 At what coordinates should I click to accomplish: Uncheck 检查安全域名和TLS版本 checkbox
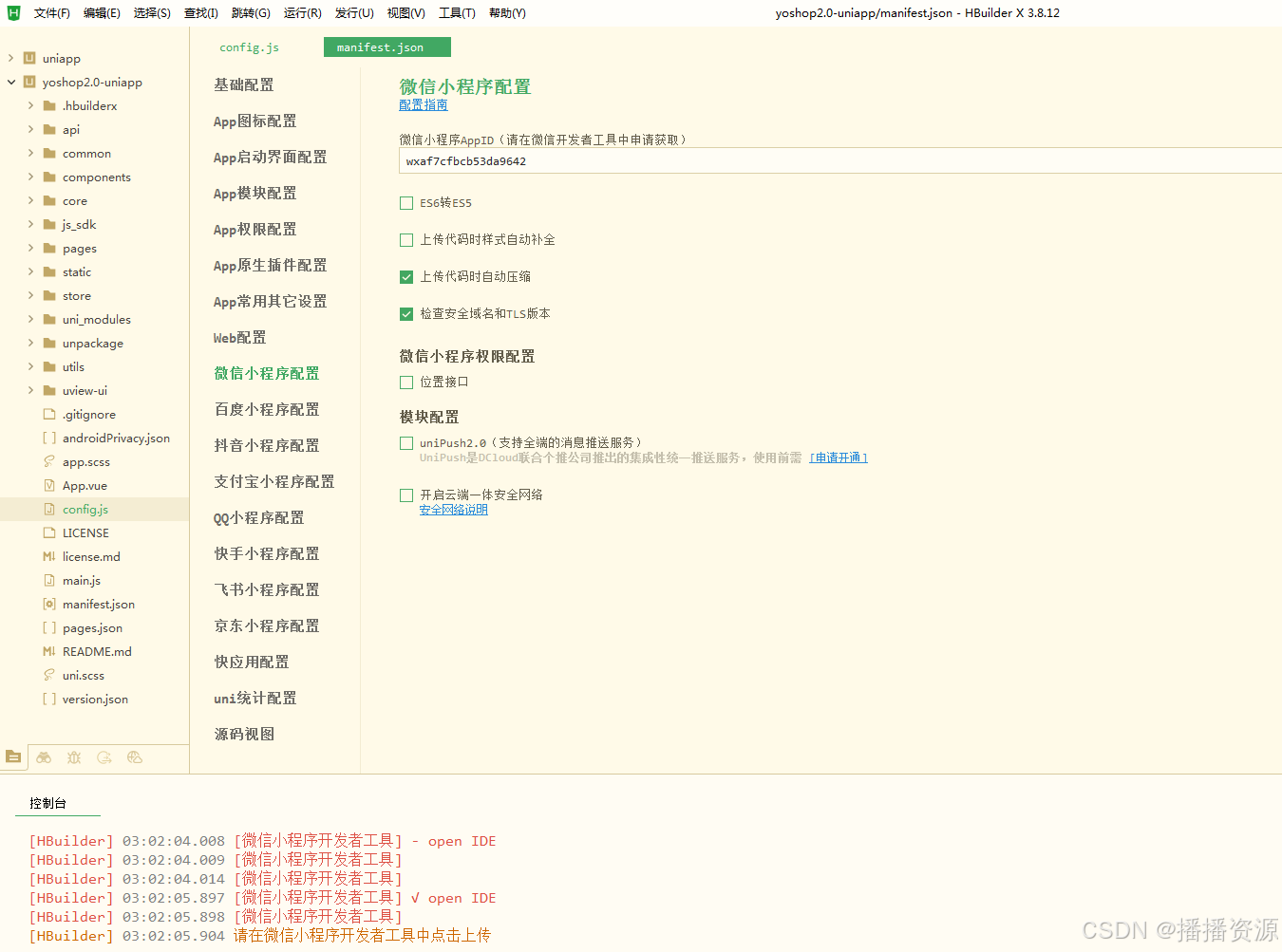(x=406, y=314)
